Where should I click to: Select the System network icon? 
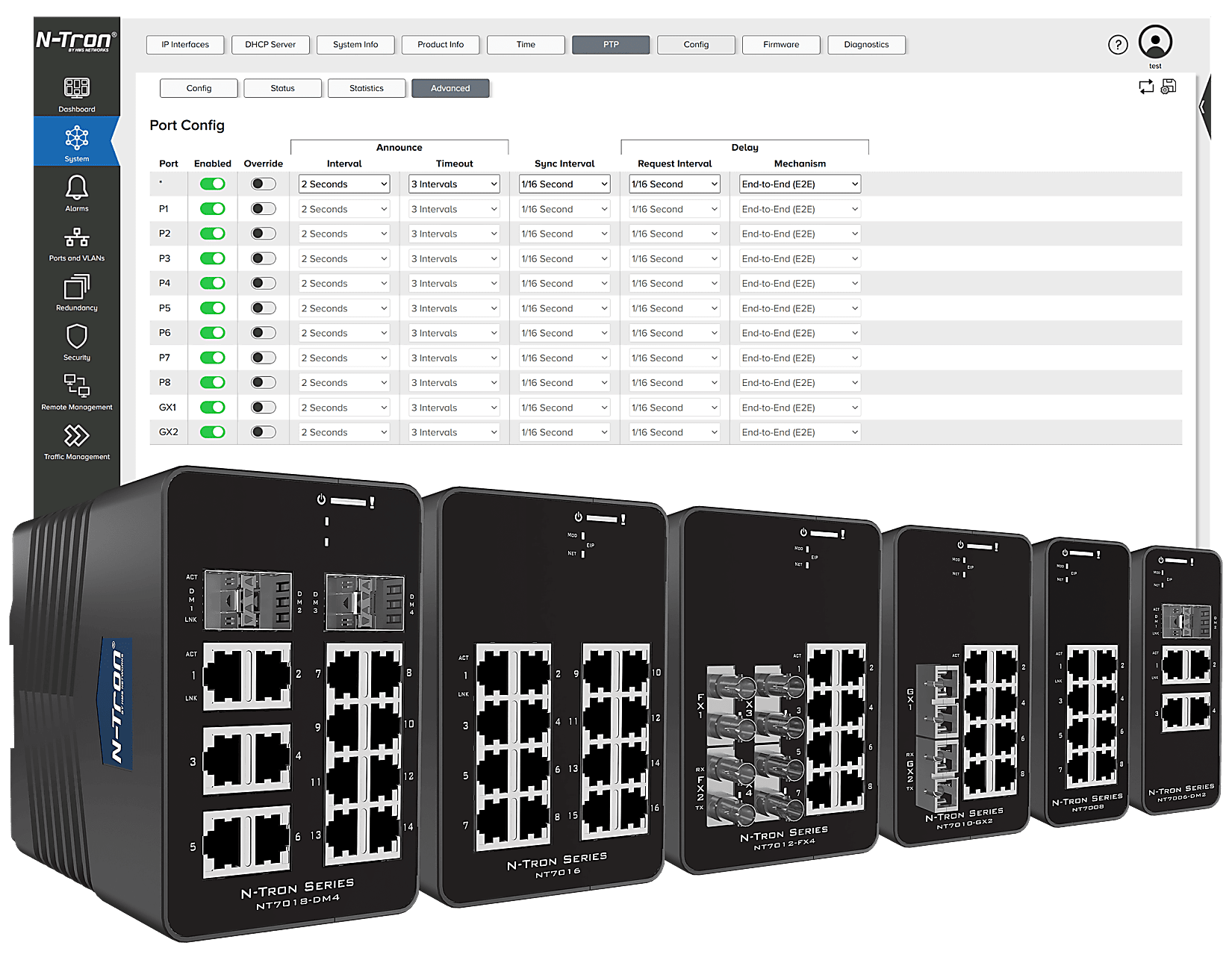pos(76,138)
